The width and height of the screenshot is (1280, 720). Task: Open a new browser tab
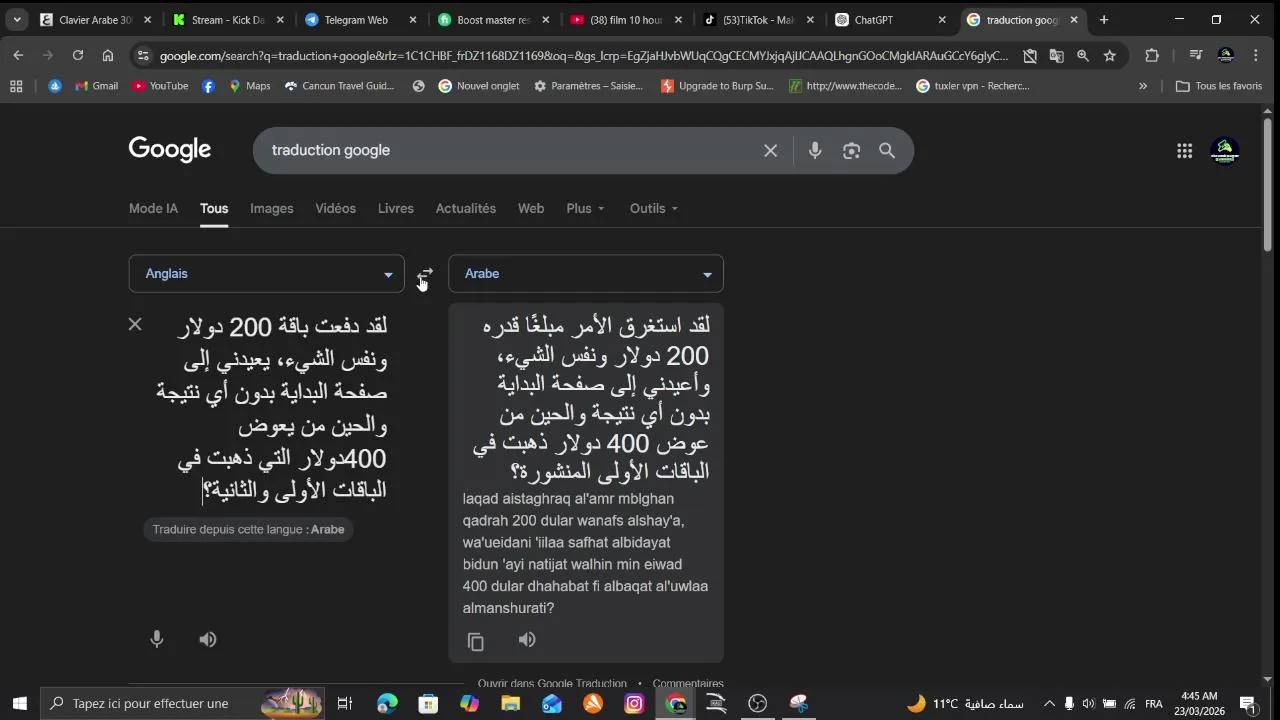pos(1104,20)
